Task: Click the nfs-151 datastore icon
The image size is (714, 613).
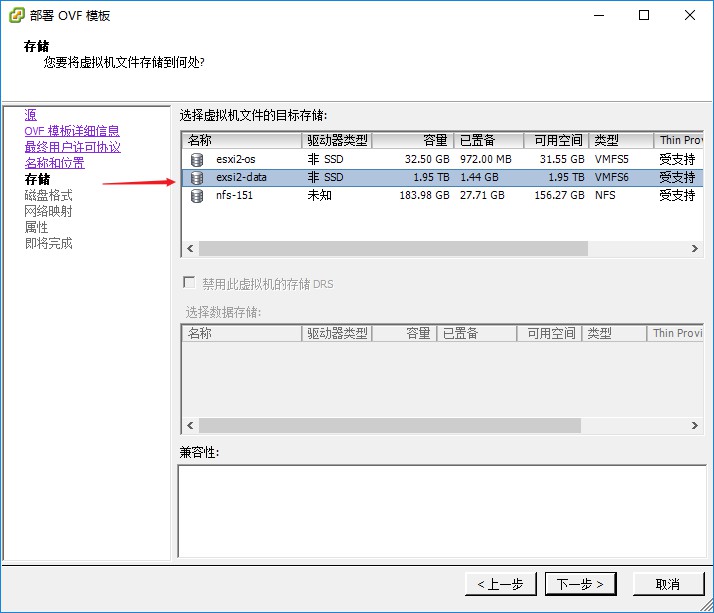Action: (197, 196)
